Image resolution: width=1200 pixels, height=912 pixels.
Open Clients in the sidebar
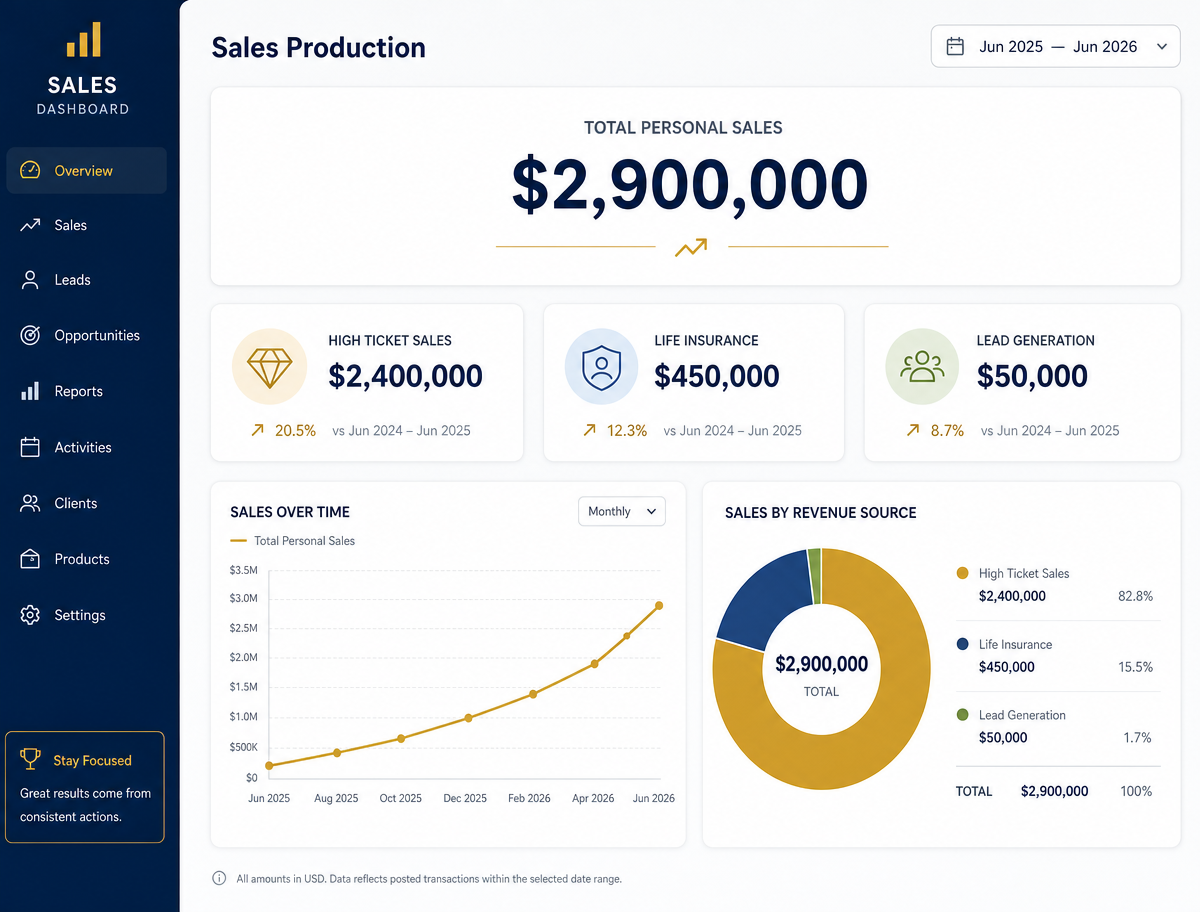point(86,503)
